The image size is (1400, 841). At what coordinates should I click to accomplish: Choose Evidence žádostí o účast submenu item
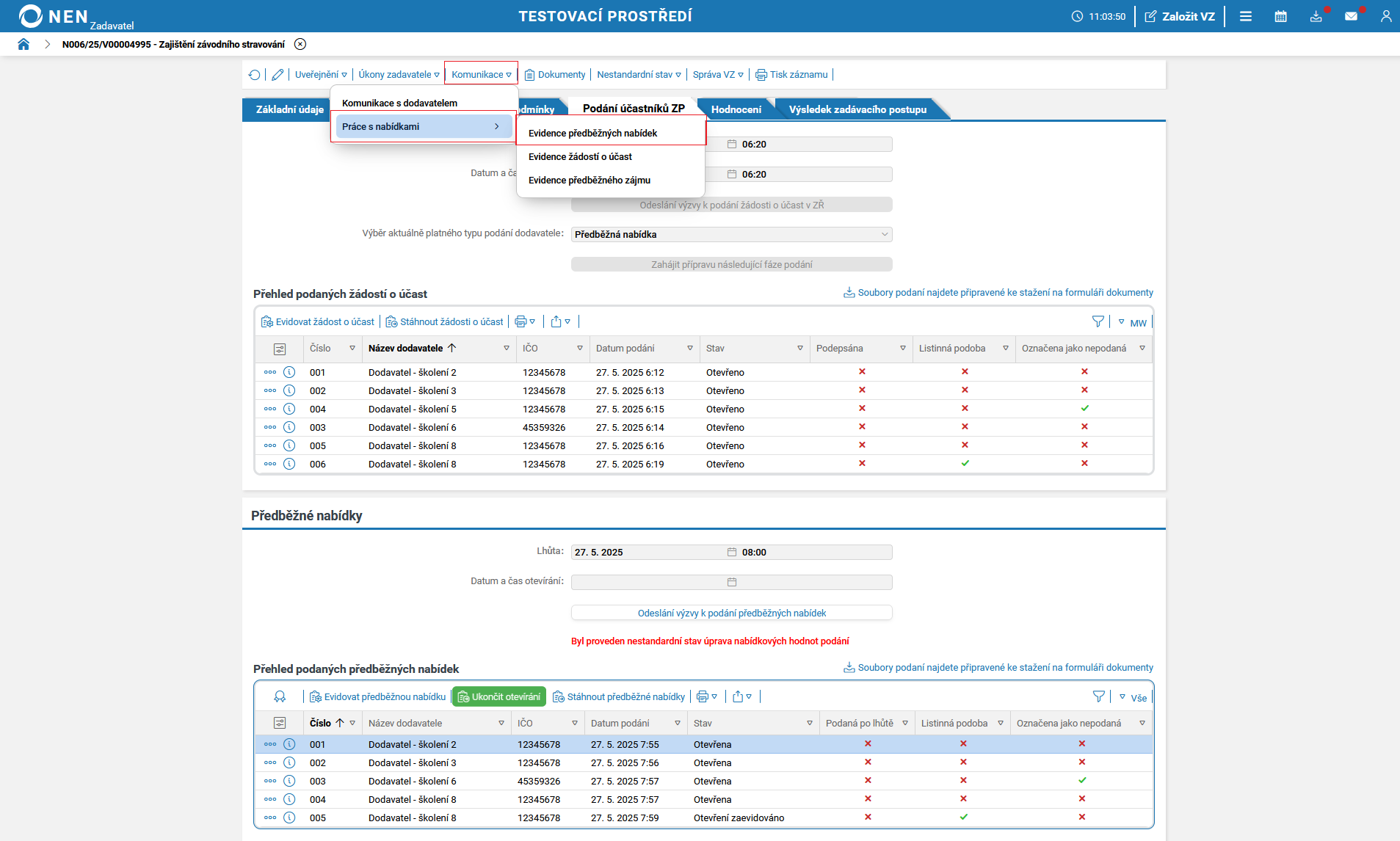click(580, 156)
